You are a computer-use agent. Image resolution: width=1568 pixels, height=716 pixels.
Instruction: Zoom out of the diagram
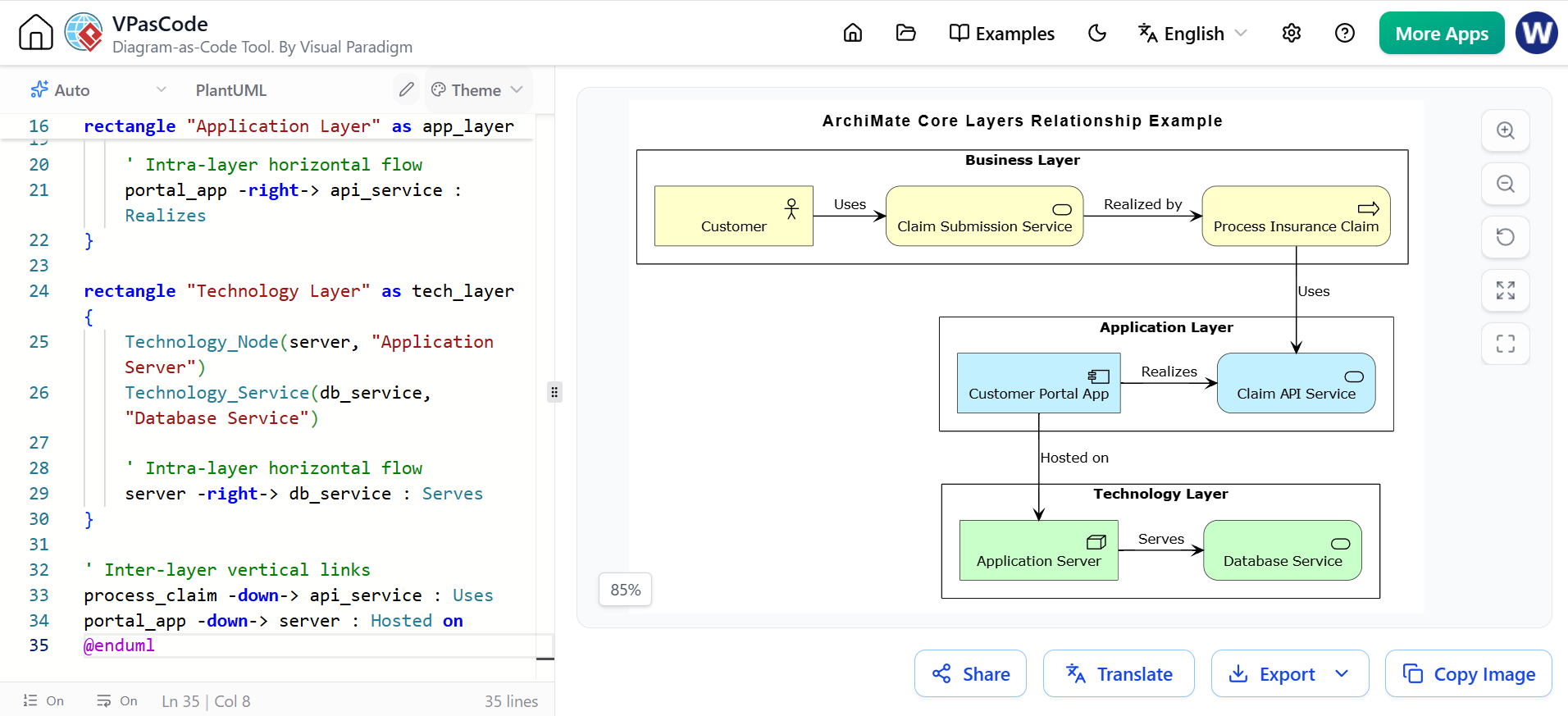coord(1506,184)
